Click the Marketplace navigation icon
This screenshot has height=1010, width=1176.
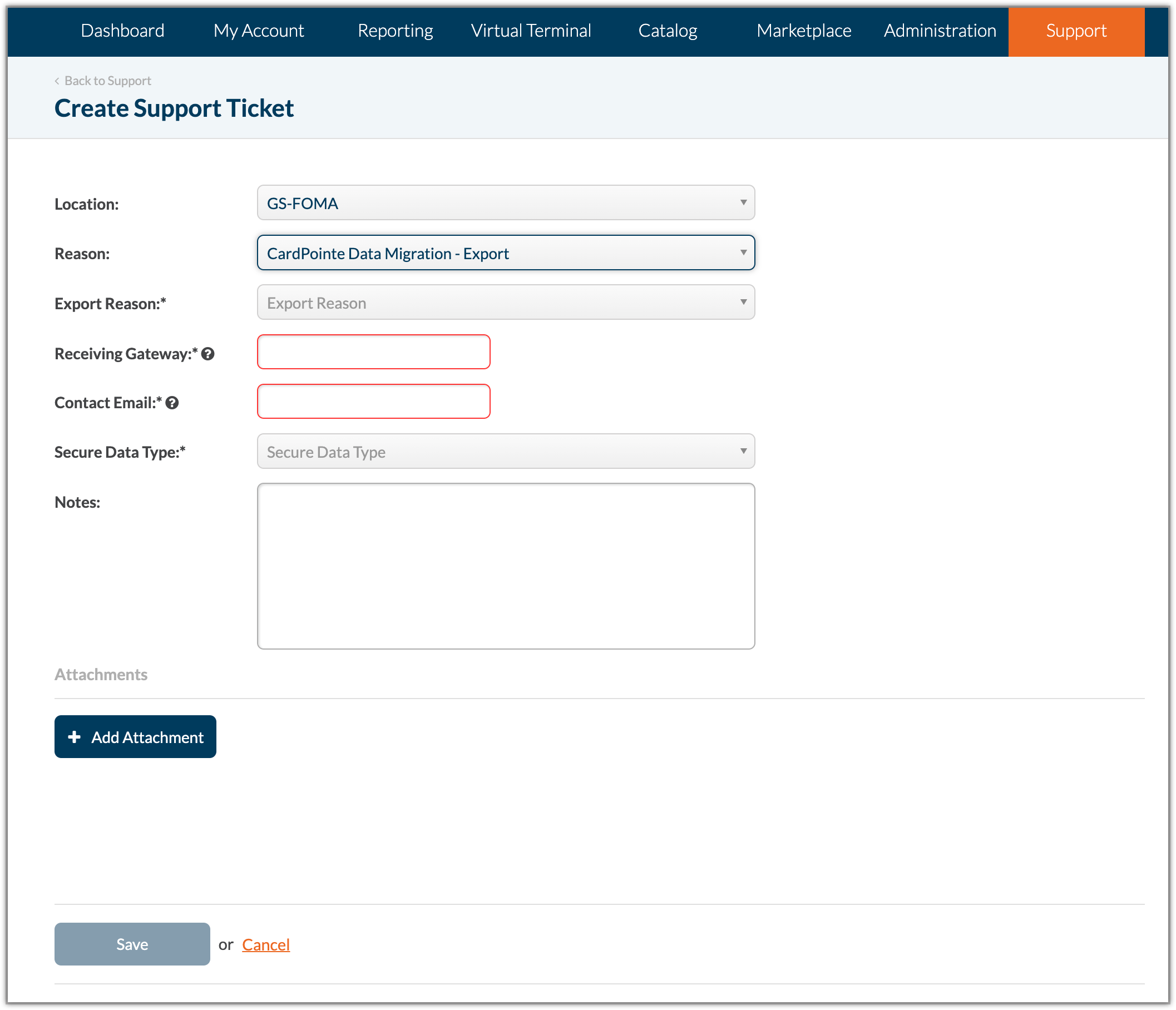[x=804, y=30]
